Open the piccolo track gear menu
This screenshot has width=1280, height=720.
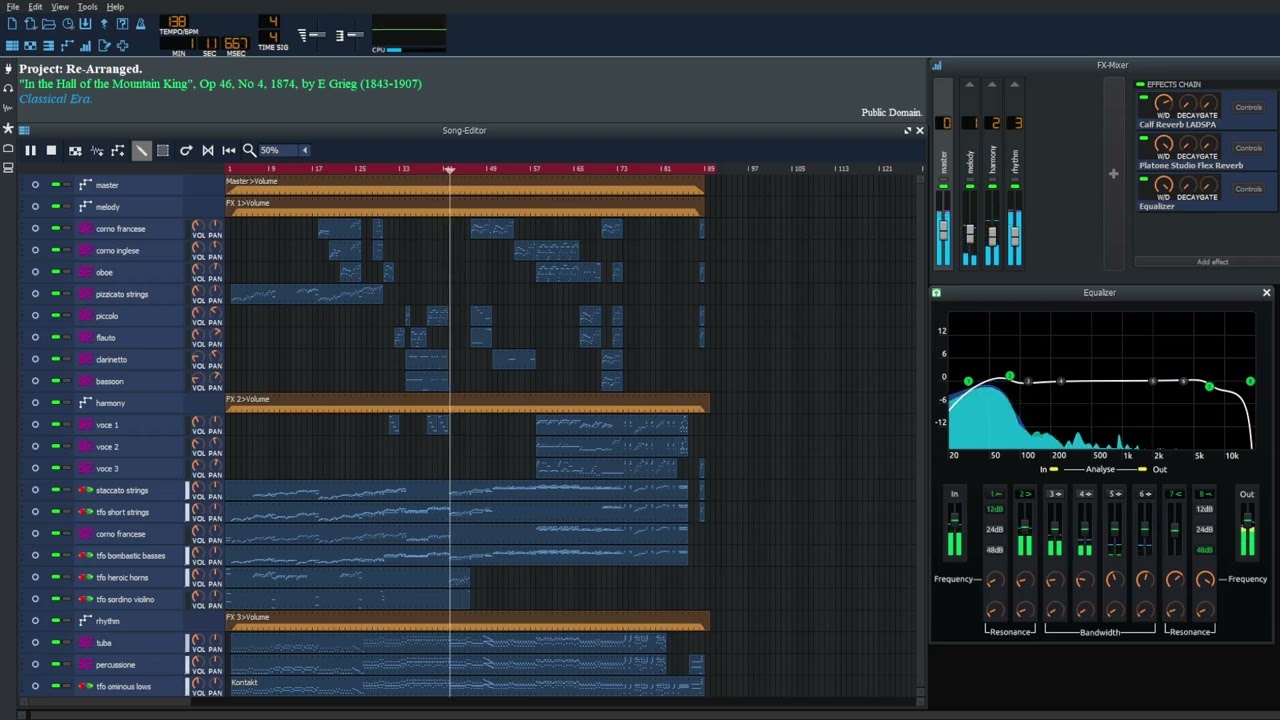click(35, 316)
